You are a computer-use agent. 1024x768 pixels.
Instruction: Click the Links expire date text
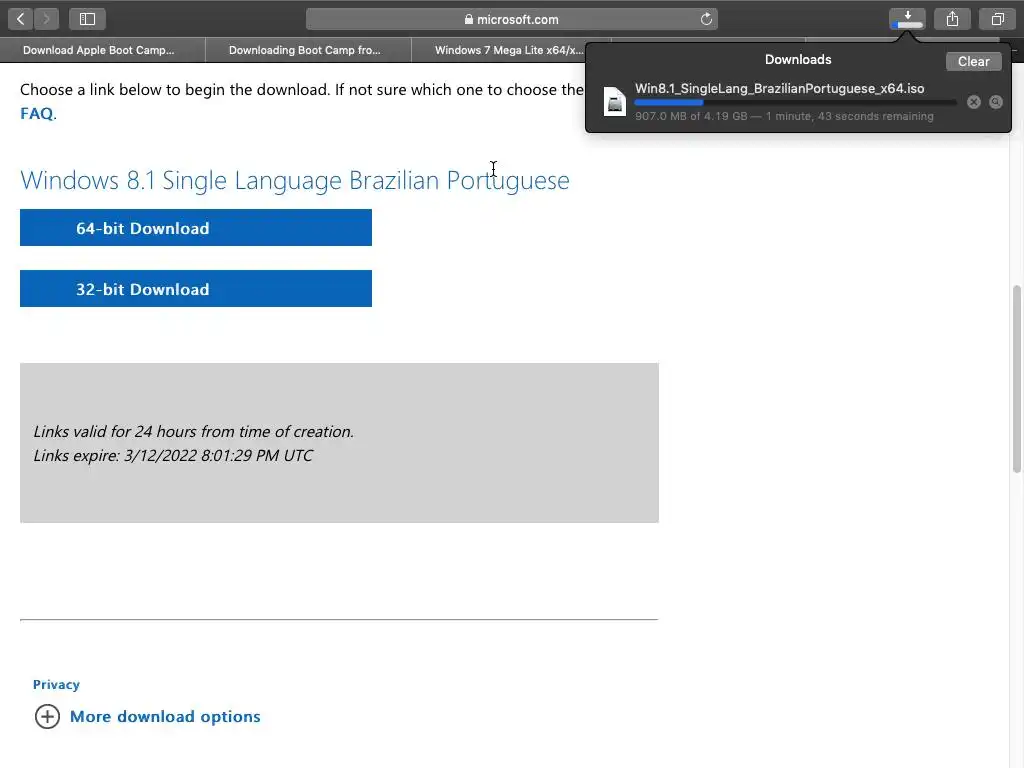[173, 455]
